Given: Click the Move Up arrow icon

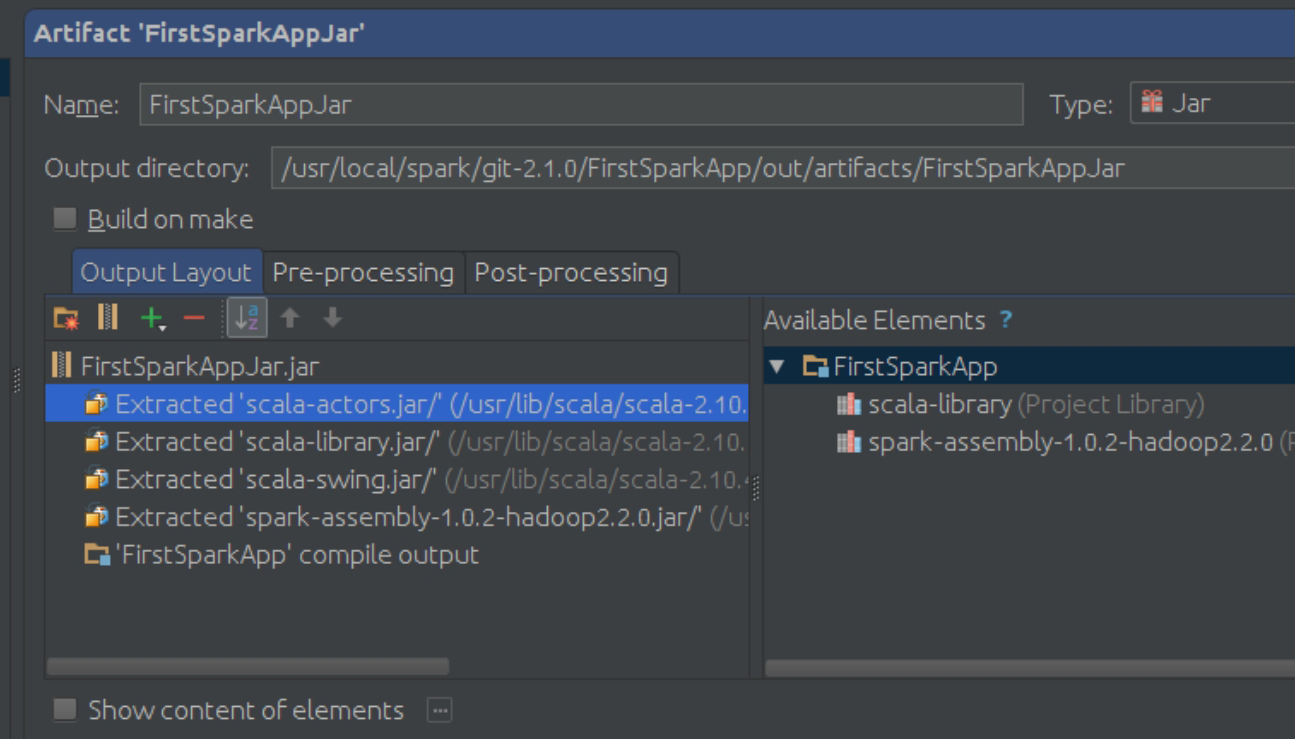Looking at the screenshot, I should point(290,318).
